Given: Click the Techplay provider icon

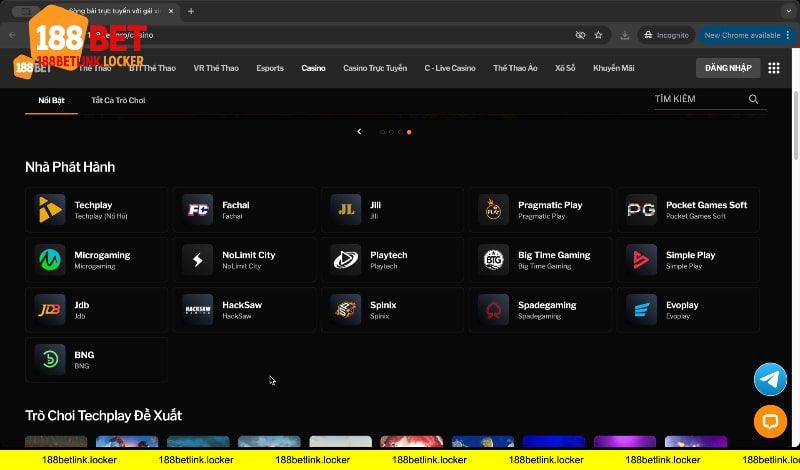Looking at the screenshot, I should pyautogui.click(x=50, y=210).
